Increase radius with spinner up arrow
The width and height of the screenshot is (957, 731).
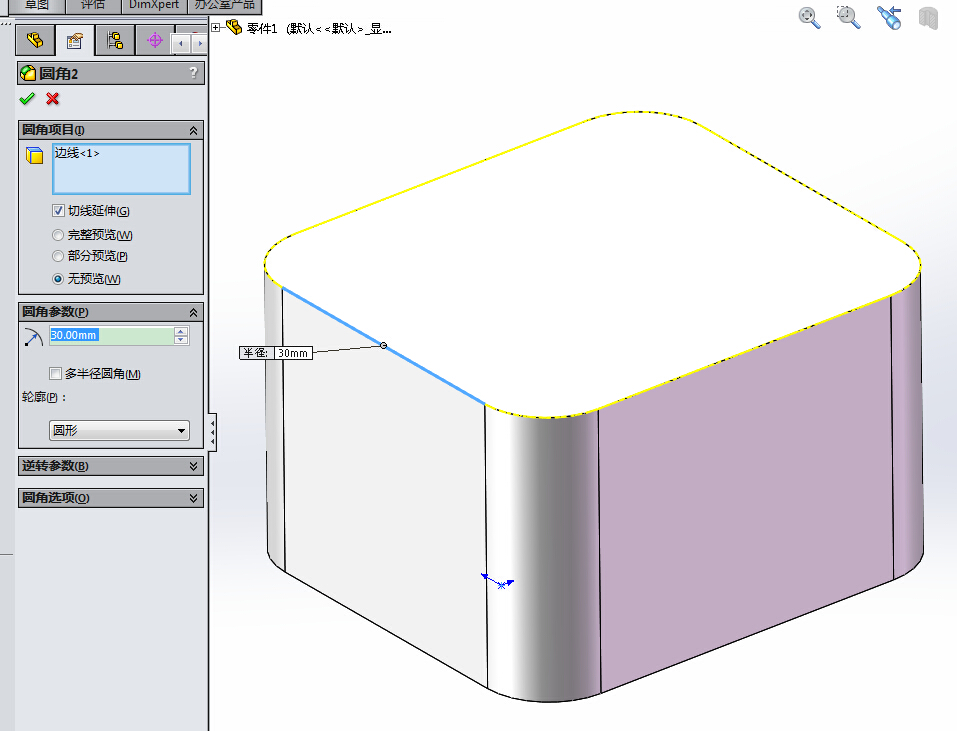[x=181, y=331]
